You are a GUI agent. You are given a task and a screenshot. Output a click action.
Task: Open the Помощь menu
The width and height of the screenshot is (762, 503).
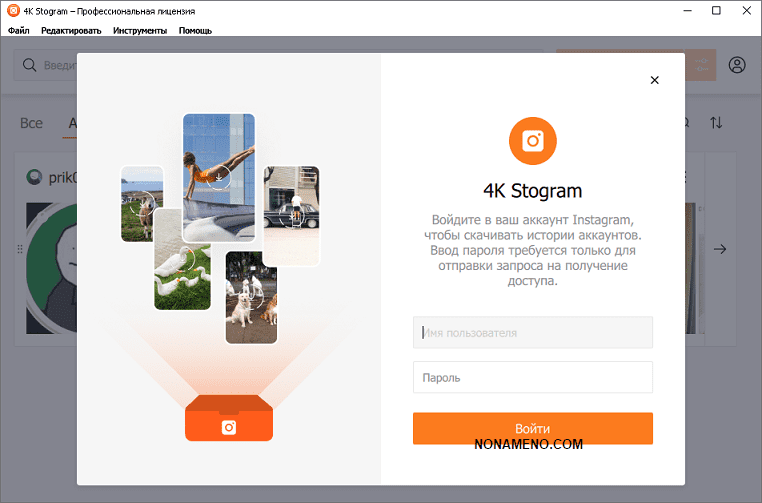(195, 31)
